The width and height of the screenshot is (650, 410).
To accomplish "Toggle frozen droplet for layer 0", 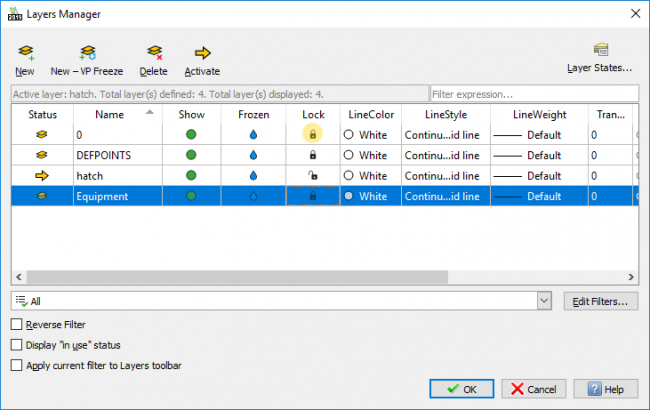I will [x=253, y=134].
